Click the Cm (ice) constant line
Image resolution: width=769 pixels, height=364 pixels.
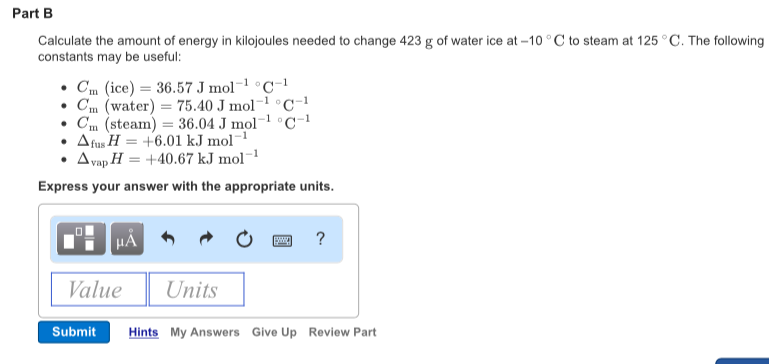179,87
